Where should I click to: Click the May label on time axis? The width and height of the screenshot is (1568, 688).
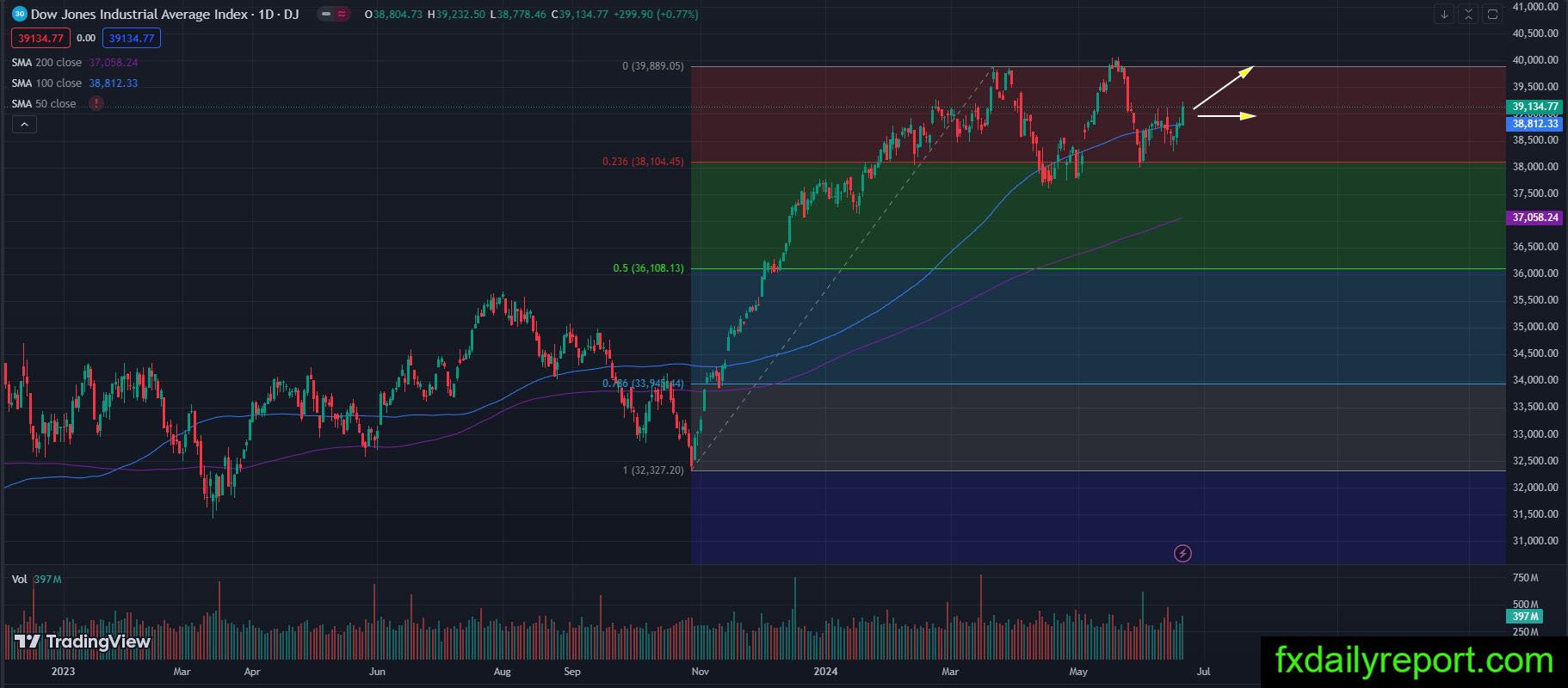1078,672
